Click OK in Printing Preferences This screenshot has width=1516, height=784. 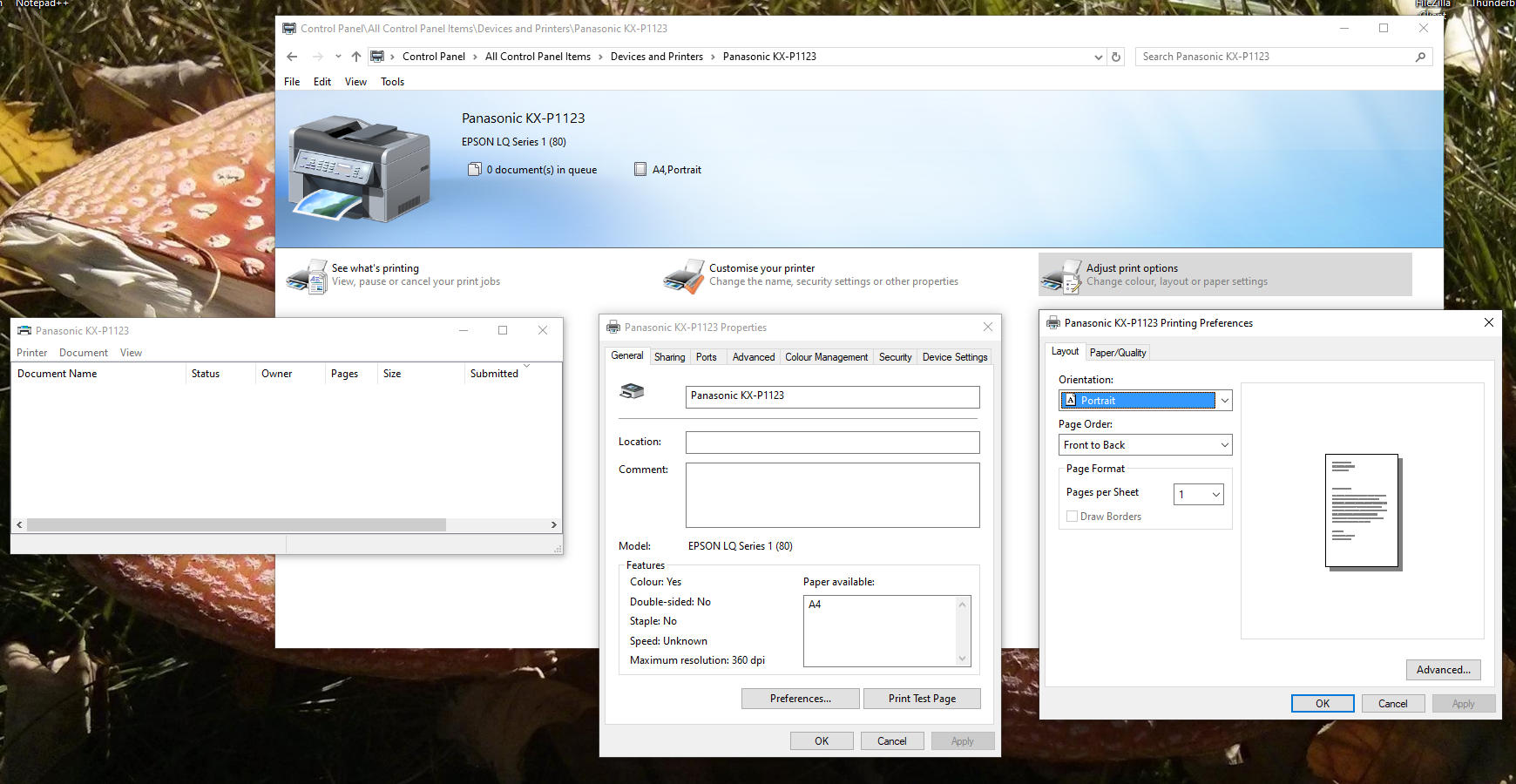tap(1323, 704)
